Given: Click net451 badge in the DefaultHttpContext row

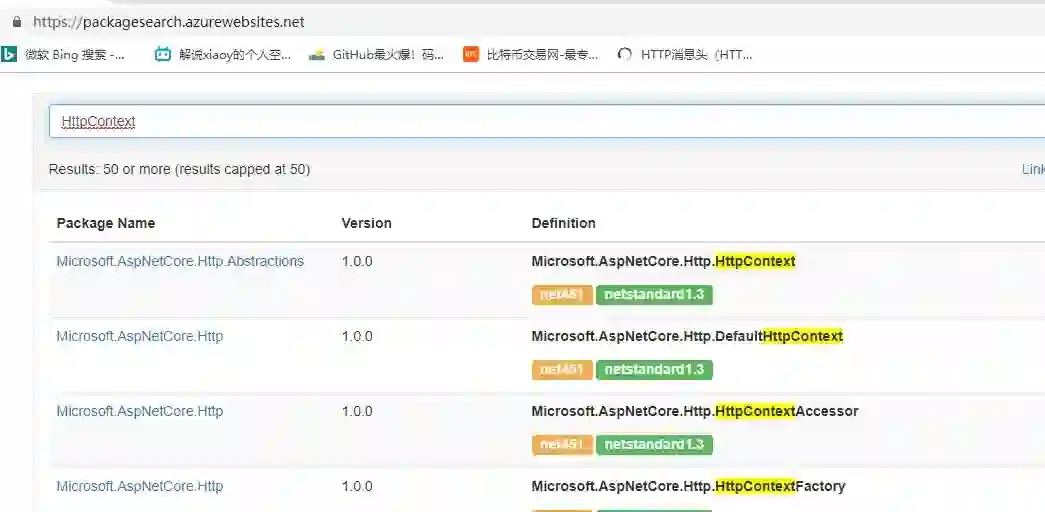Looking at the screenshot, I should point(562,370).
